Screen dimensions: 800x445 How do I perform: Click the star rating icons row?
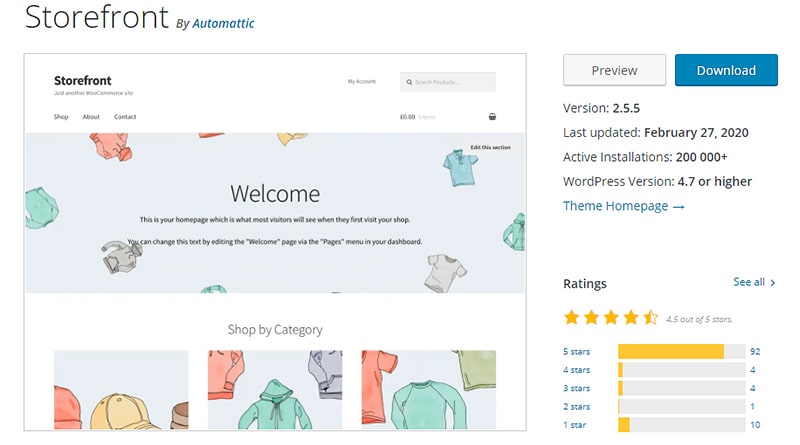[610, 318]
